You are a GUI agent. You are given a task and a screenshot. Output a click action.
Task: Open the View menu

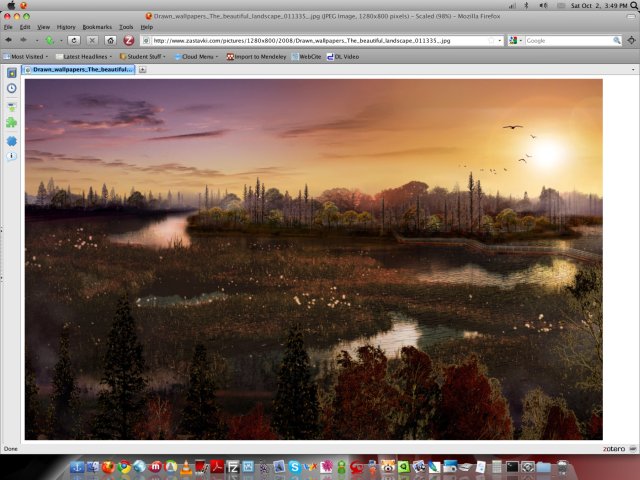(43, 27)
